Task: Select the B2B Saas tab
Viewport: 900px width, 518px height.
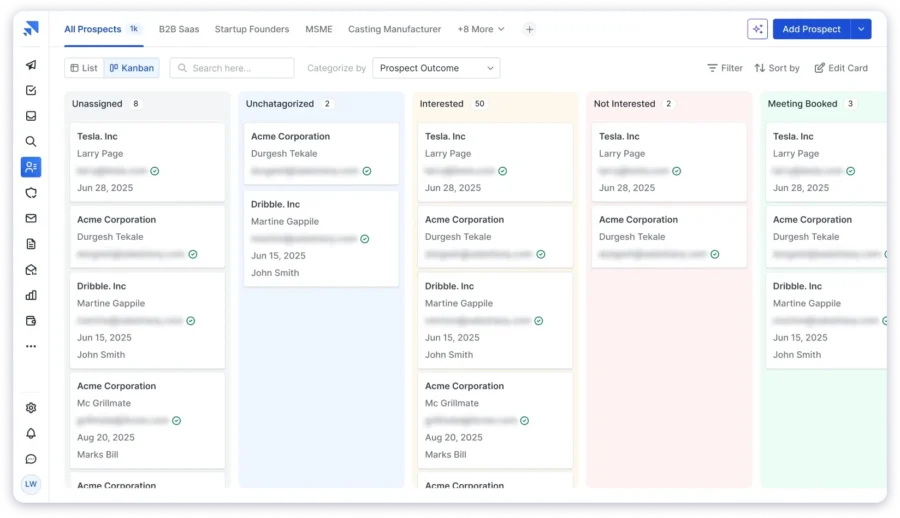Action: [179, 29]
